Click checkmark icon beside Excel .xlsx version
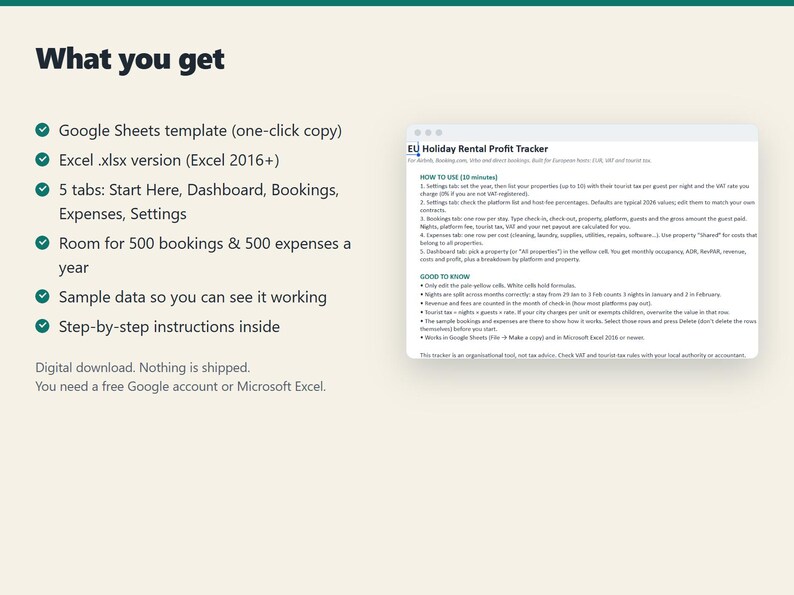Viewport: 794px width, 595px height. [43, 160]
